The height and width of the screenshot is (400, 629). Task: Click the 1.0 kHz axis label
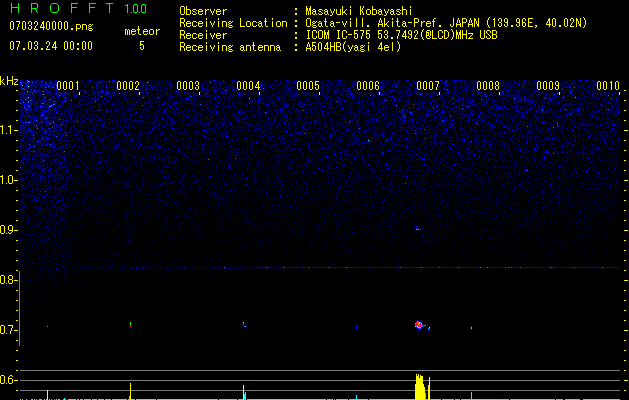8,180
